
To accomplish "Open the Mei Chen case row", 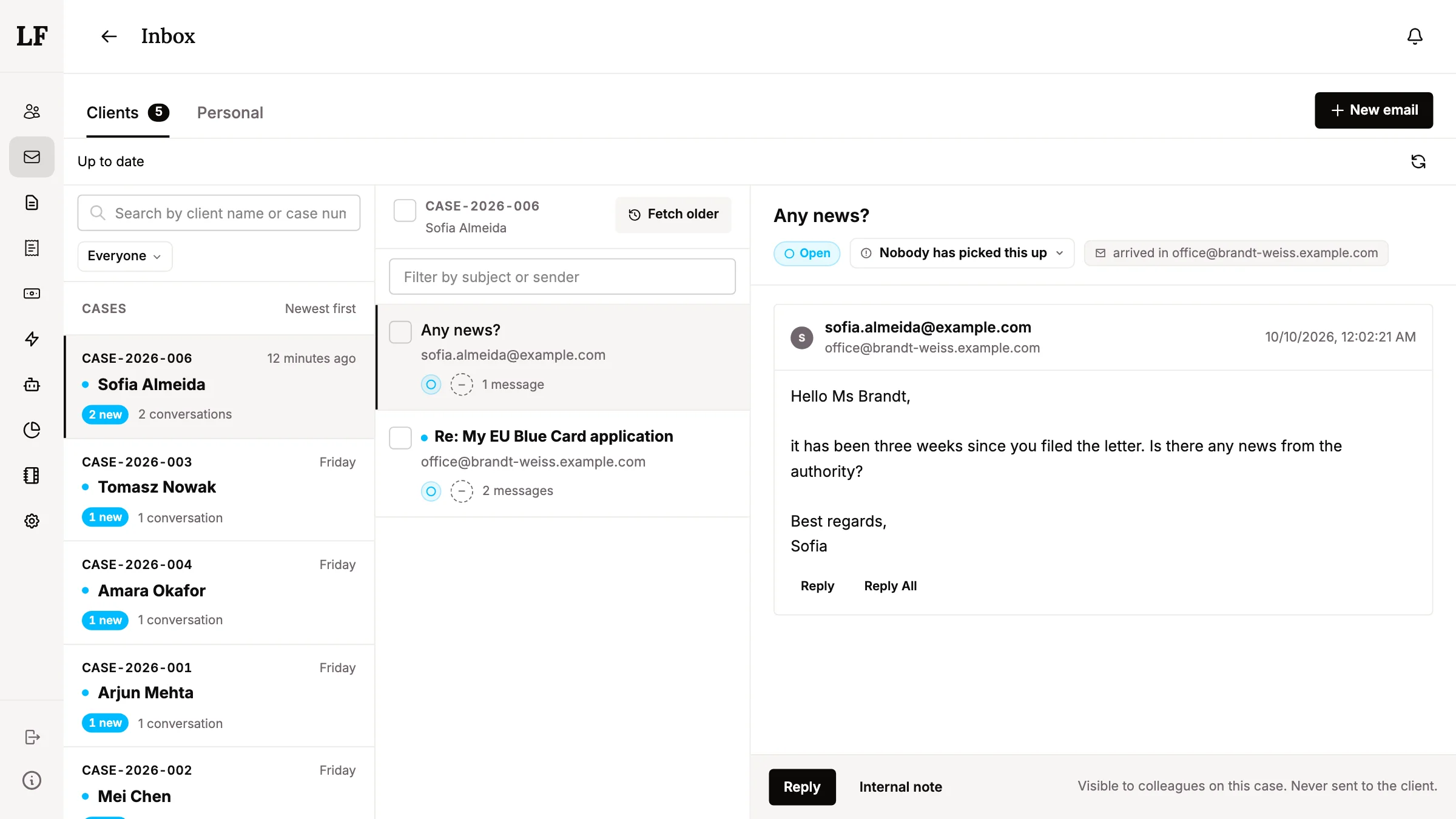I will coord(220,783).
